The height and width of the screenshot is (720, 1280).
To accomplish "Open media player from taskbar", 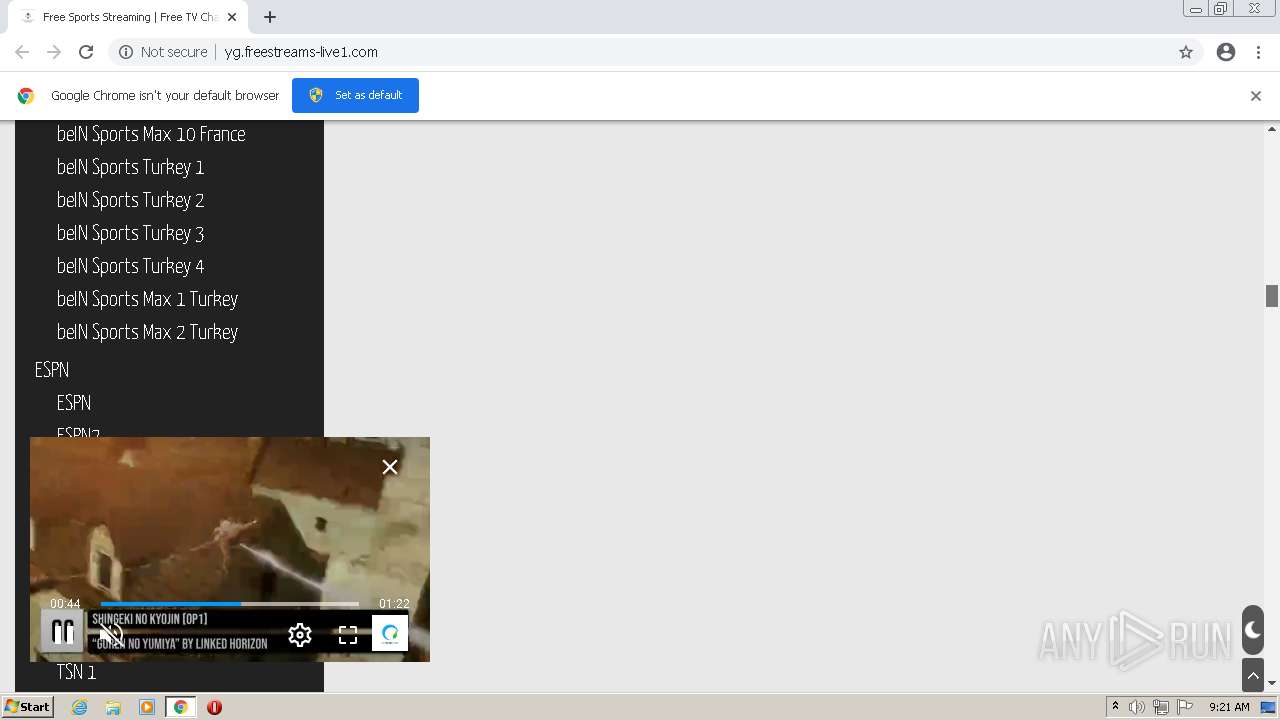I will tap(147, 707).
